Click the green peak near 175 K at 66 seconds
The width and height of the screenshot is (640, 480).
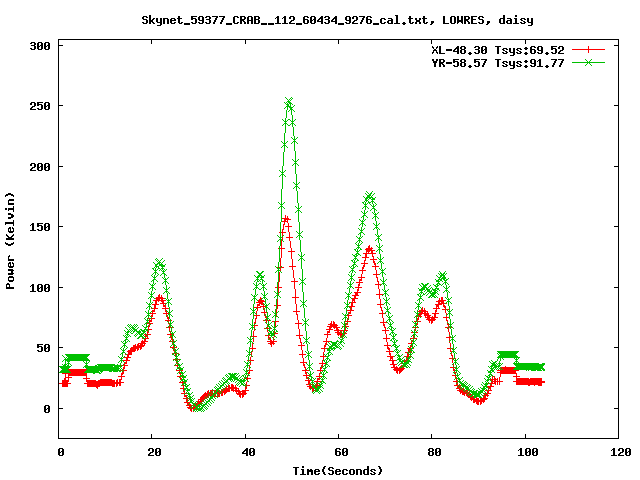[369, 196]
